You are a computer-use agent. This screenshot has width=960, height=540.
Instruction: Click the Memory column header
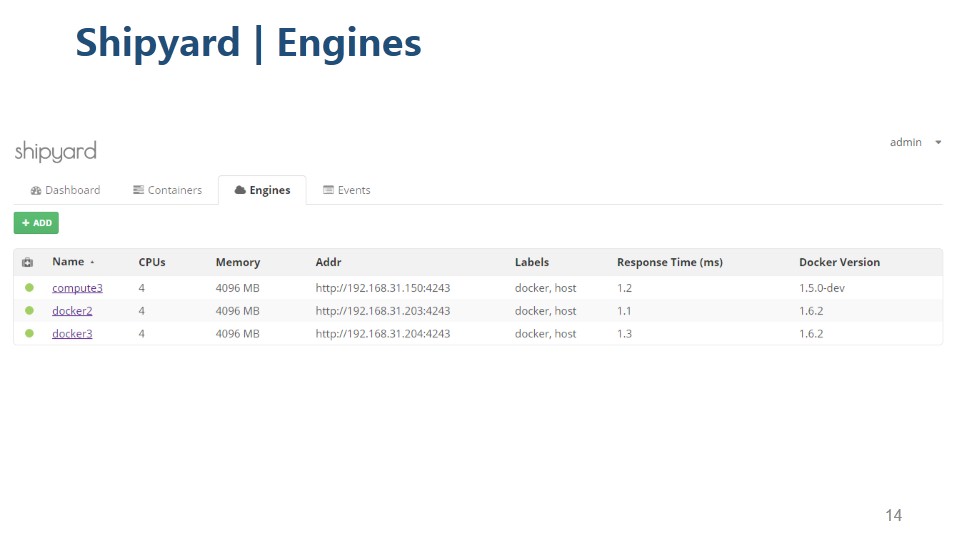[x=238, y=262]
